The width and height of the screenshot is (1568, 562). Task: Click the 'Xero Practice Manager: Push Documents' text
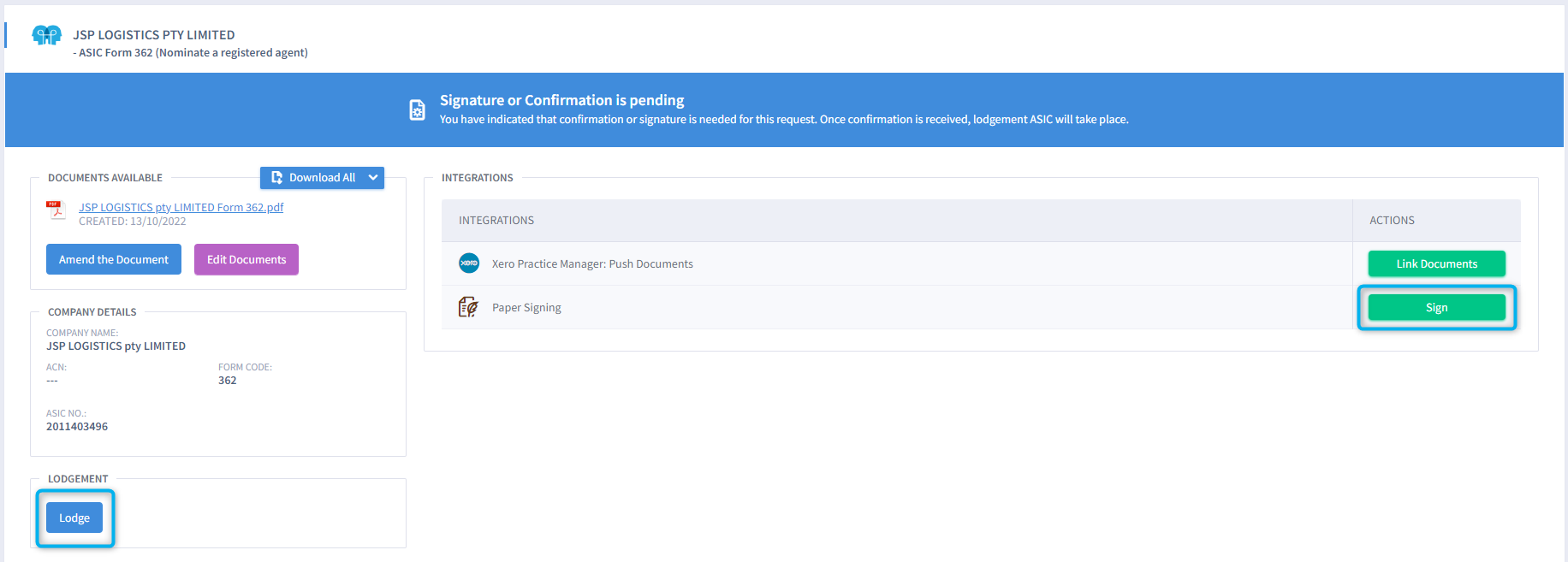pyautogui.click(x=592, y=263)
